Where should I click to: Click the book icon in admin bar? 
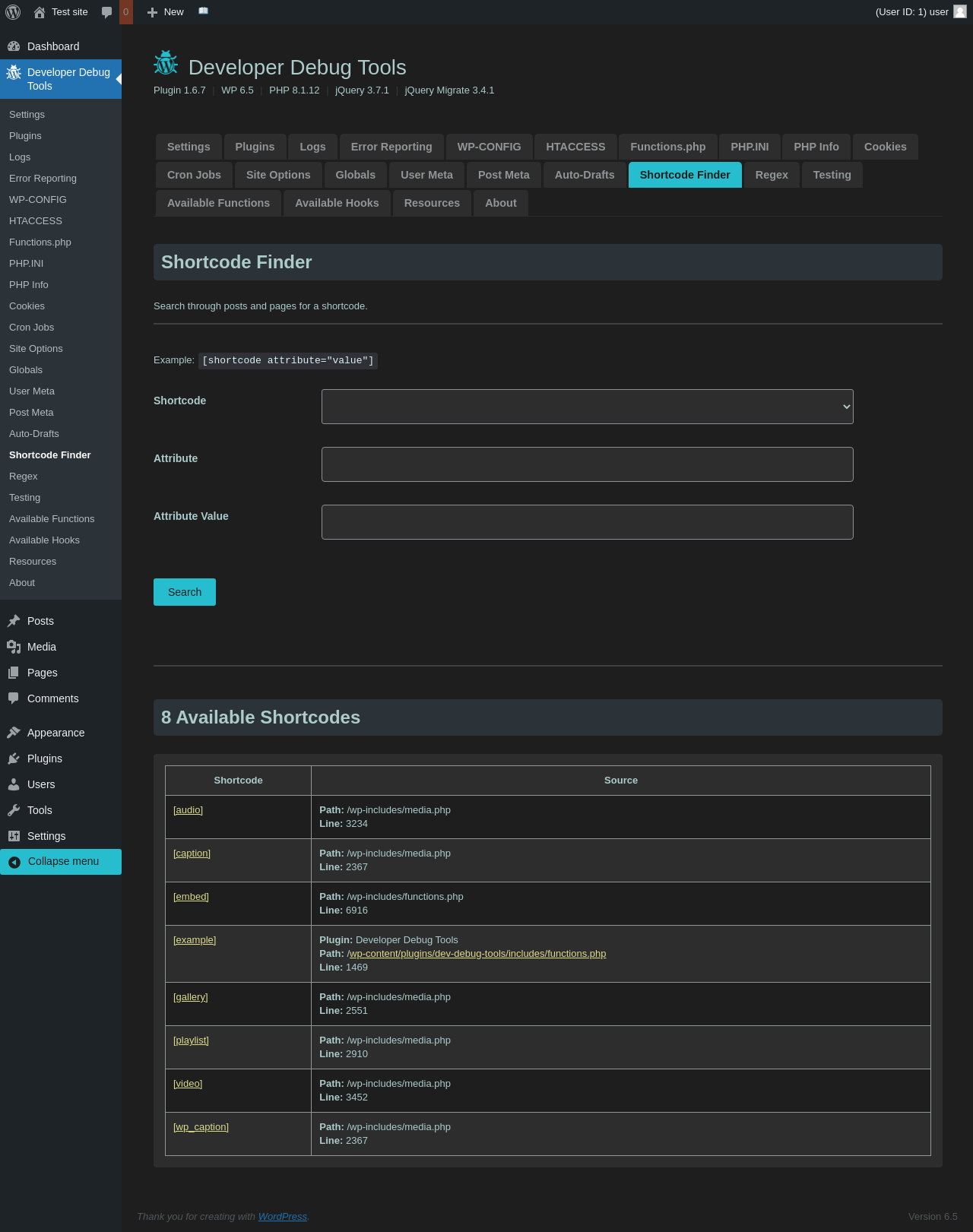click(x=203, y=11)
